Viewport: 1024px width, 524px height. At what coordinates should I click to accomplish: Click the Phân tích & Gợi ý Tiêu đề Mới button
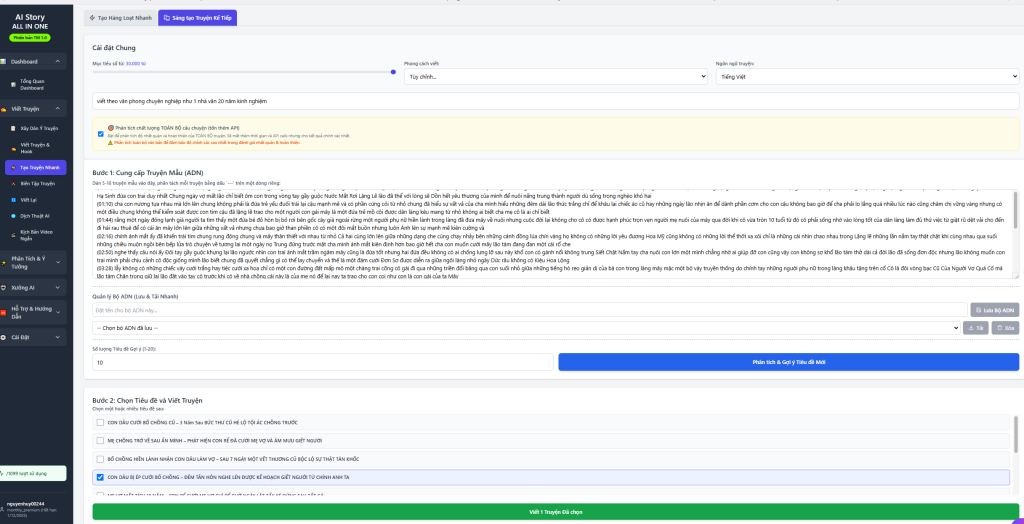point(788,363)
